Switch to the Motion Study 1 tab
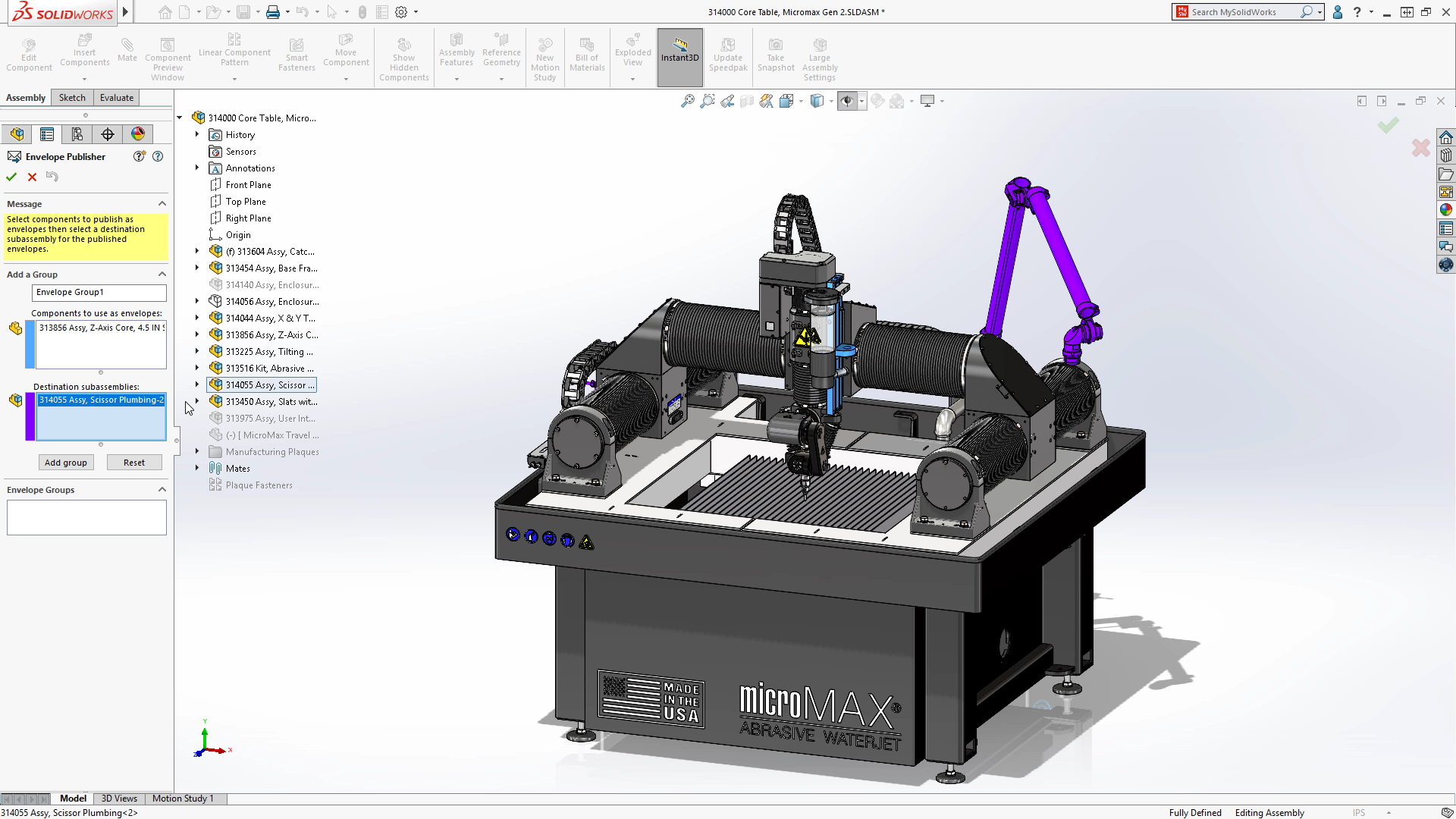The width and height of the screenshot is (1456, 819). (x=183, y=799)
